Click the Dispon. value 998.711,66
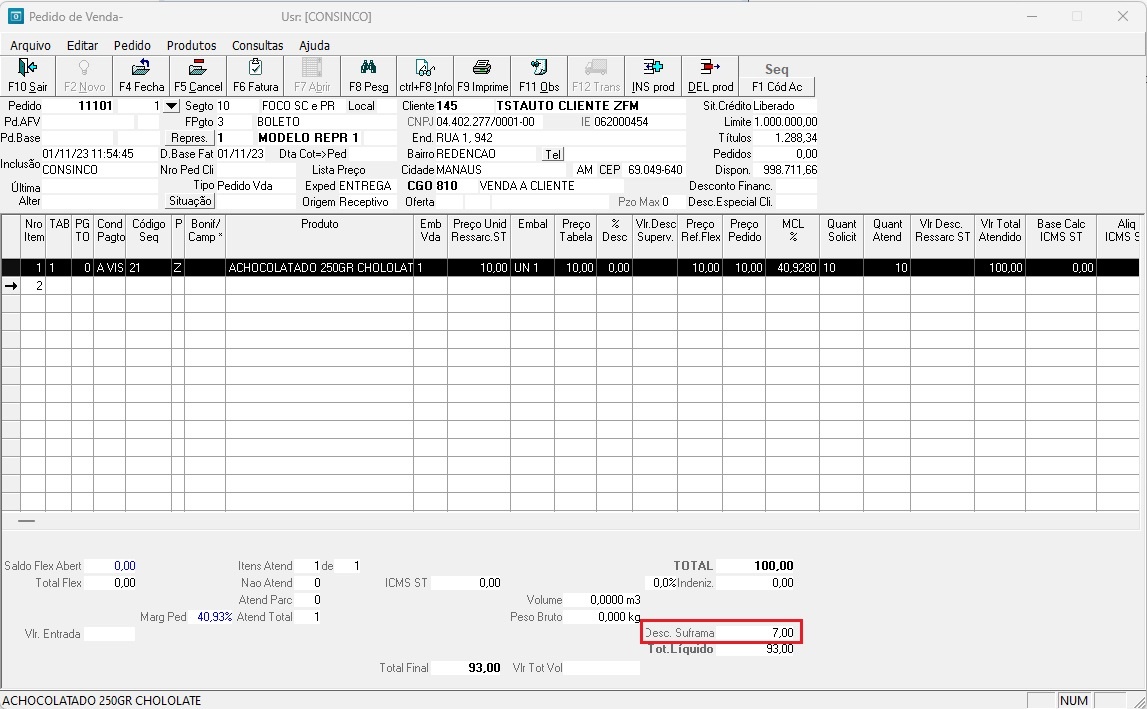Image resolution: width=1147 pixels, height=709 pixels. coord(786,170)
